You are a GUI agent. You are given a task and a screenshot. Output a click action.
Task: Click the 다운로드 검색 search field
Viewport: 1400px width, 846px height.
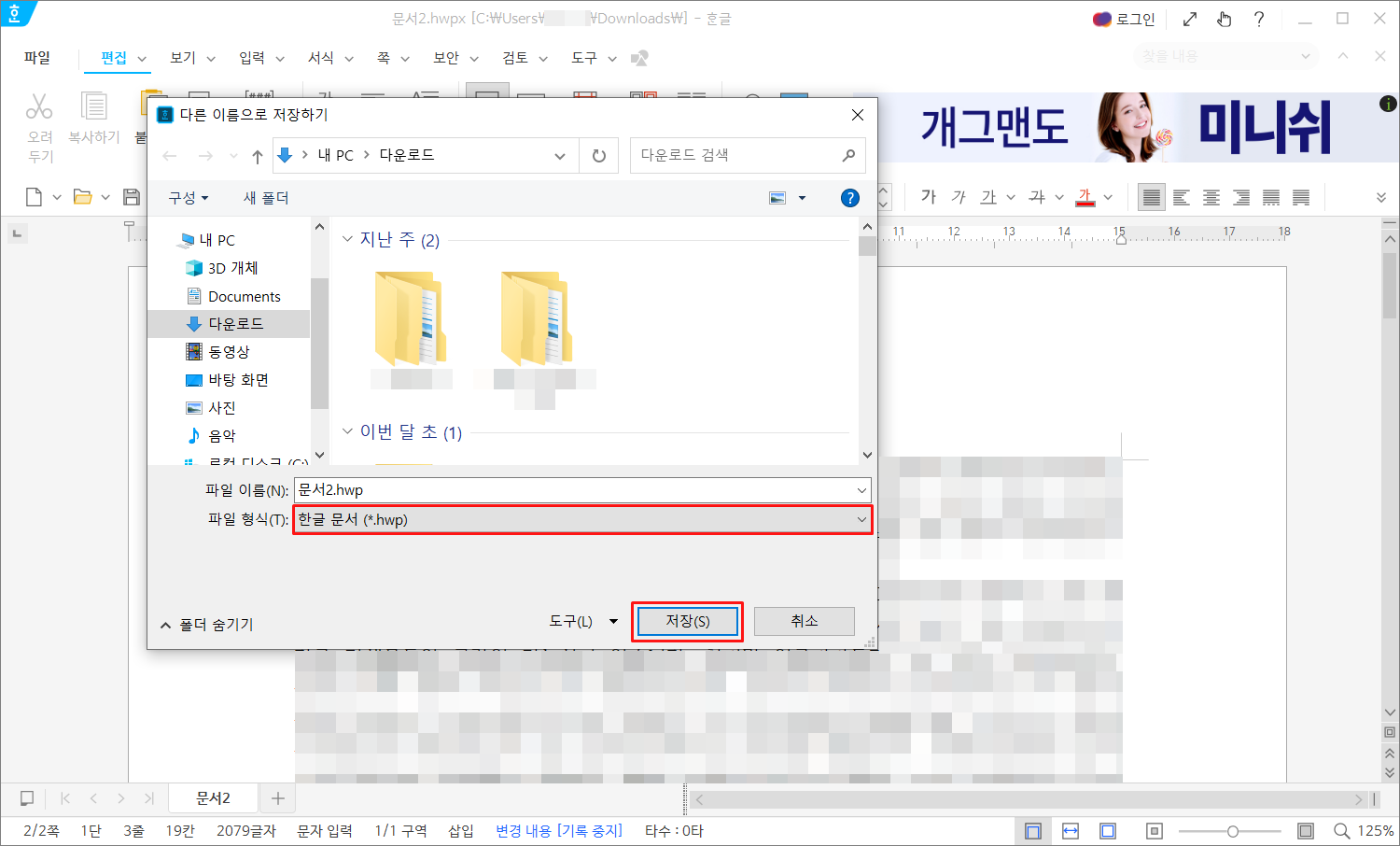coord(748,156)
